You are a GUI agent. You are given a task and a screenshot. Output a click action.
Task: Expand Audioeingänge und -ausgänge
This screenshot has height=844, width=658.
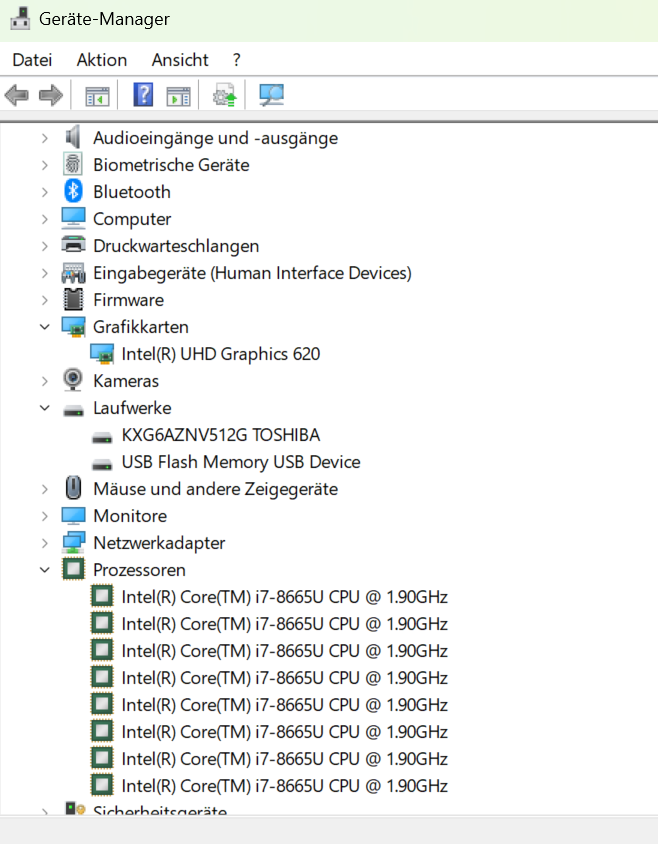click(45, 138)
